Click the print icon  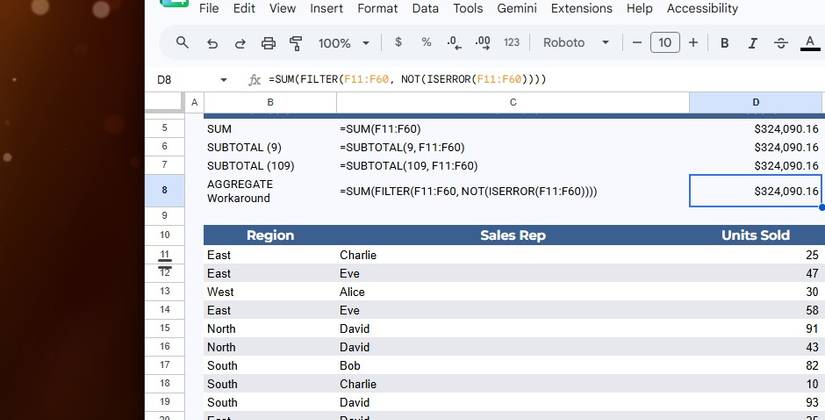click(268, 43)
